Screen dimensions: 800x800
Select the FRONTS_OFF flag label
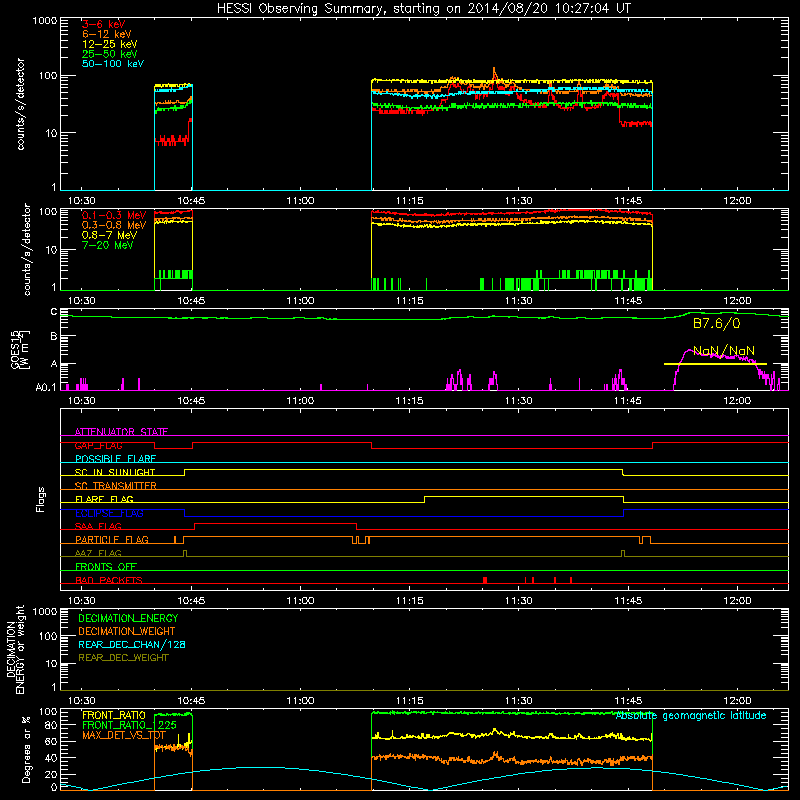click(x=106, y=567)
